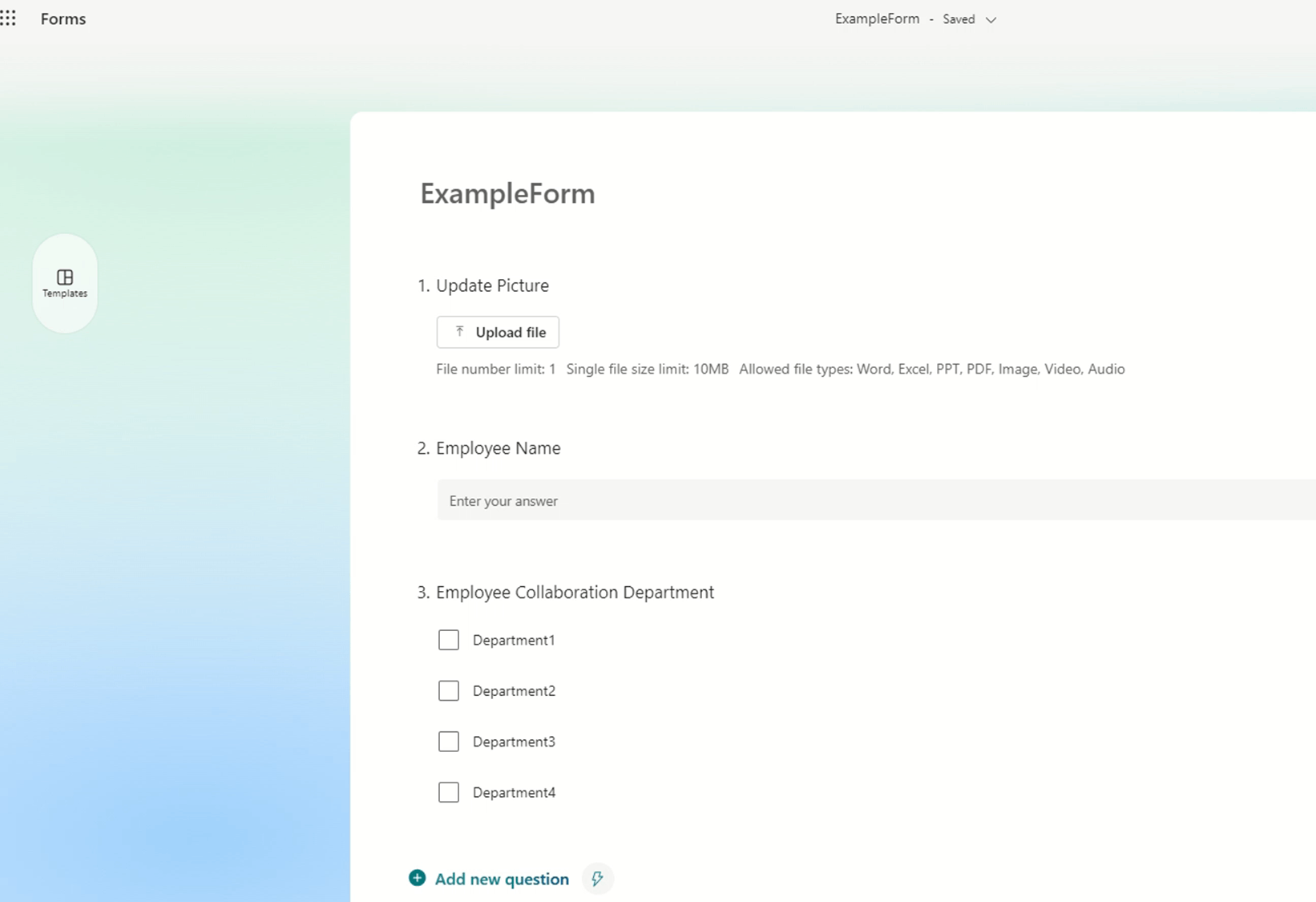The image size is (1316, 902).
Task: Click the Upload file button
Action: (498, 332)
